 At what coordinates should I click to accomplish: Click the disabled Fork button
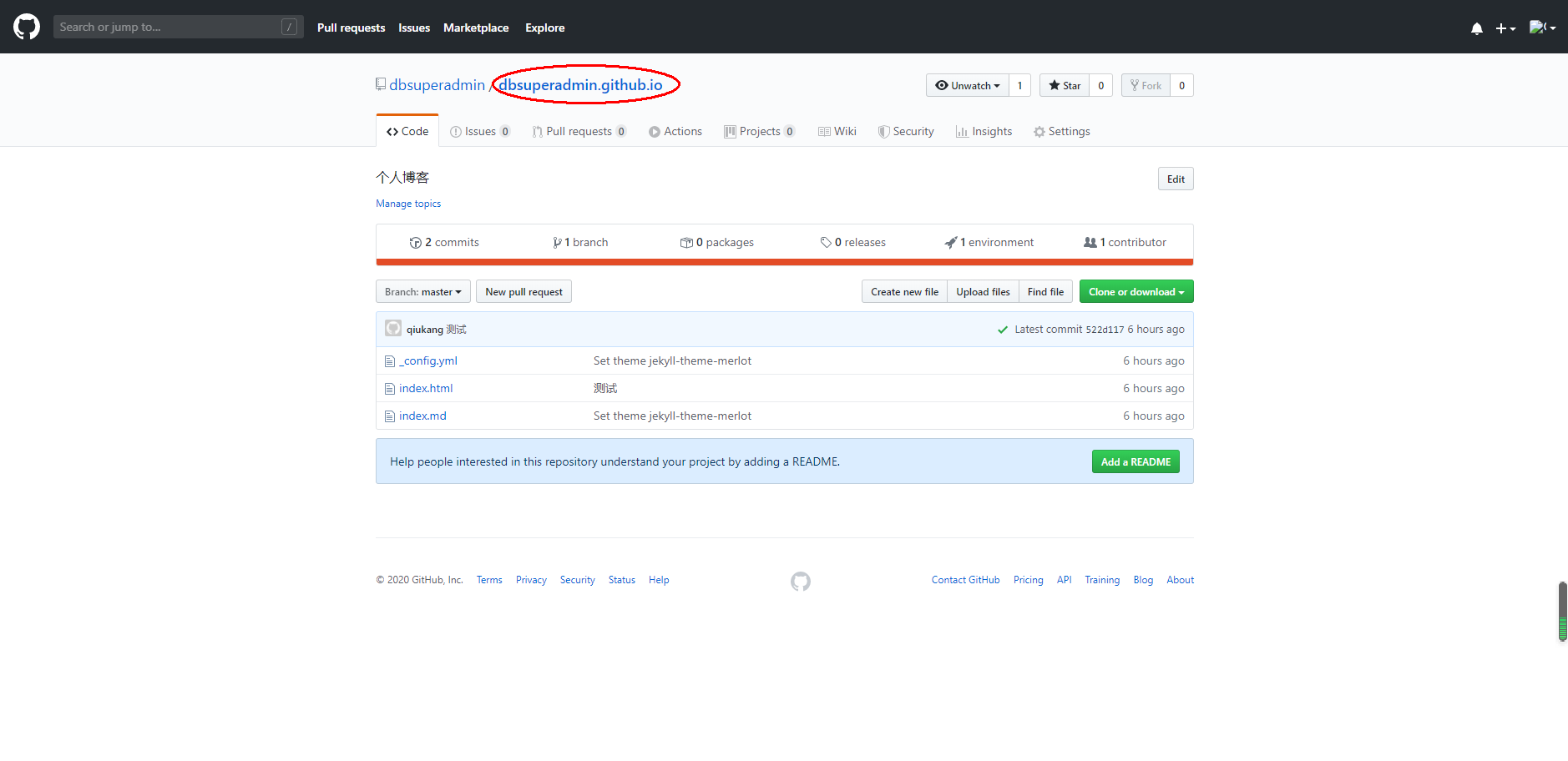point(1146,85)
